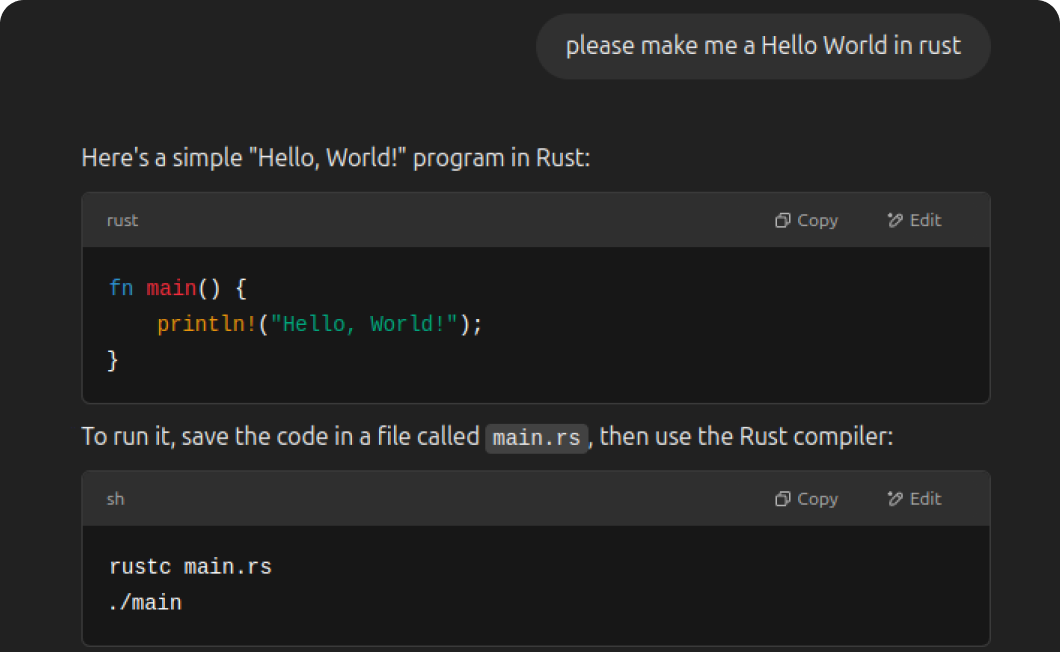
Task: Click the edit pencil icon in the sh block
Action: click(895, 499)
